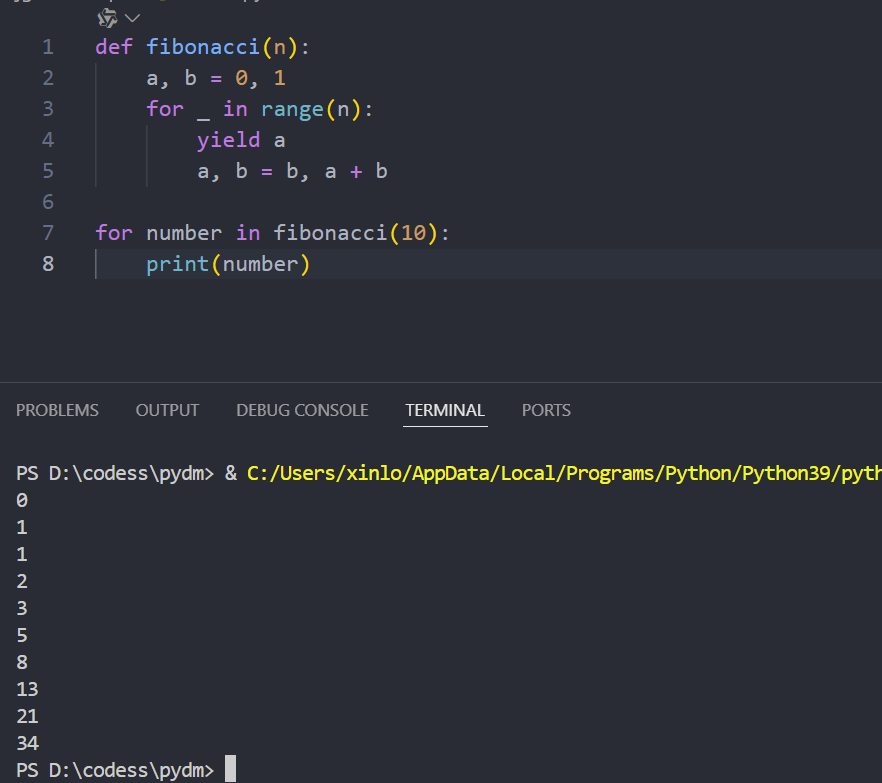Viewport: 882px width, 783px height.
Task: Click terminal output value 0
Action: point(22,500)
